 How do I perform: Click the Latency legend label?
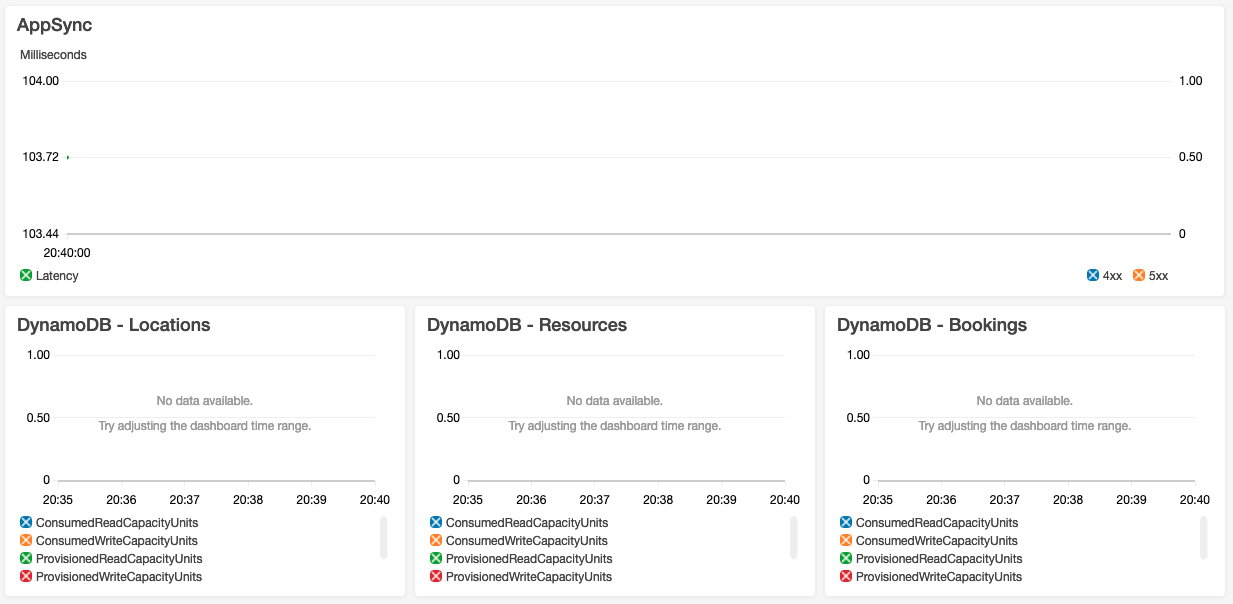[x=57, y=275]
